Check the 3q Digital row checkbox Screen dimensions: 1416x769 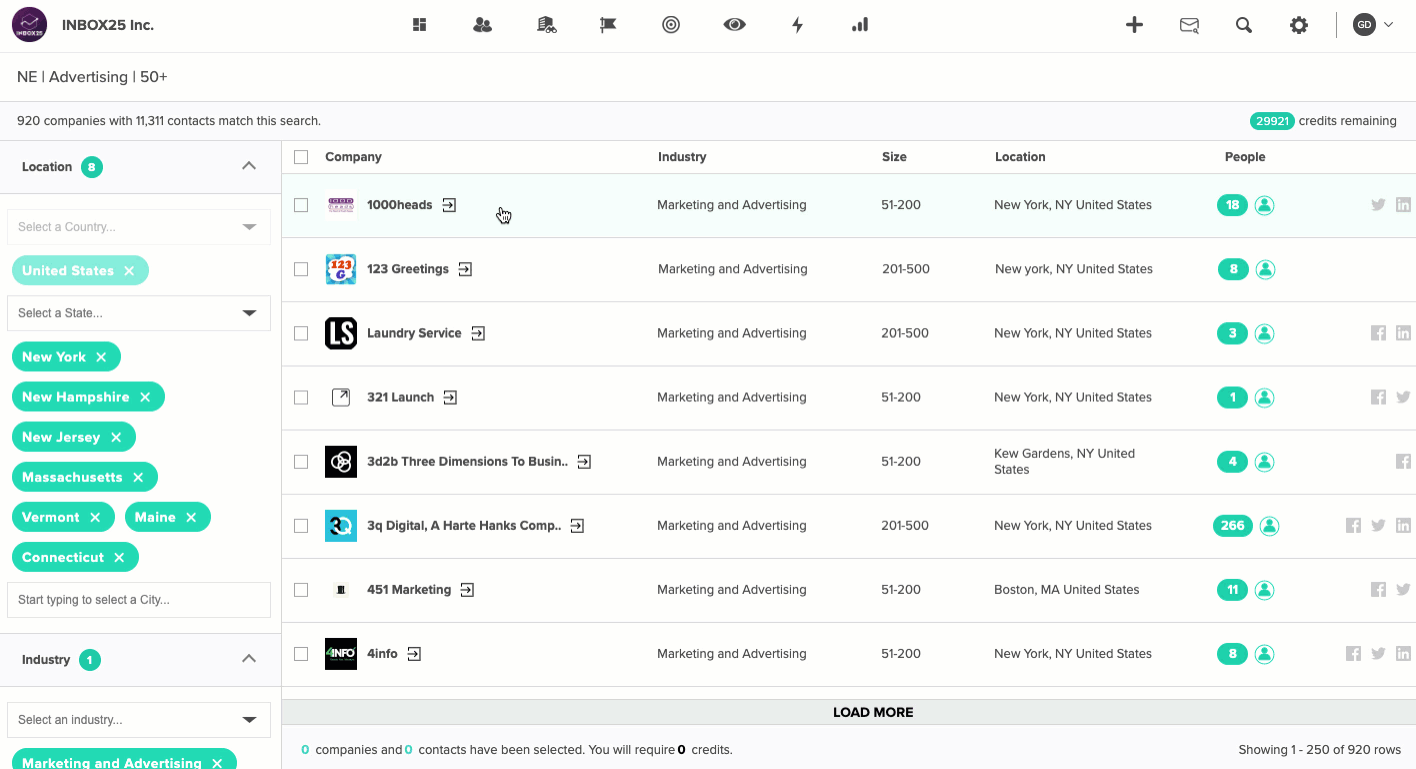301,526
